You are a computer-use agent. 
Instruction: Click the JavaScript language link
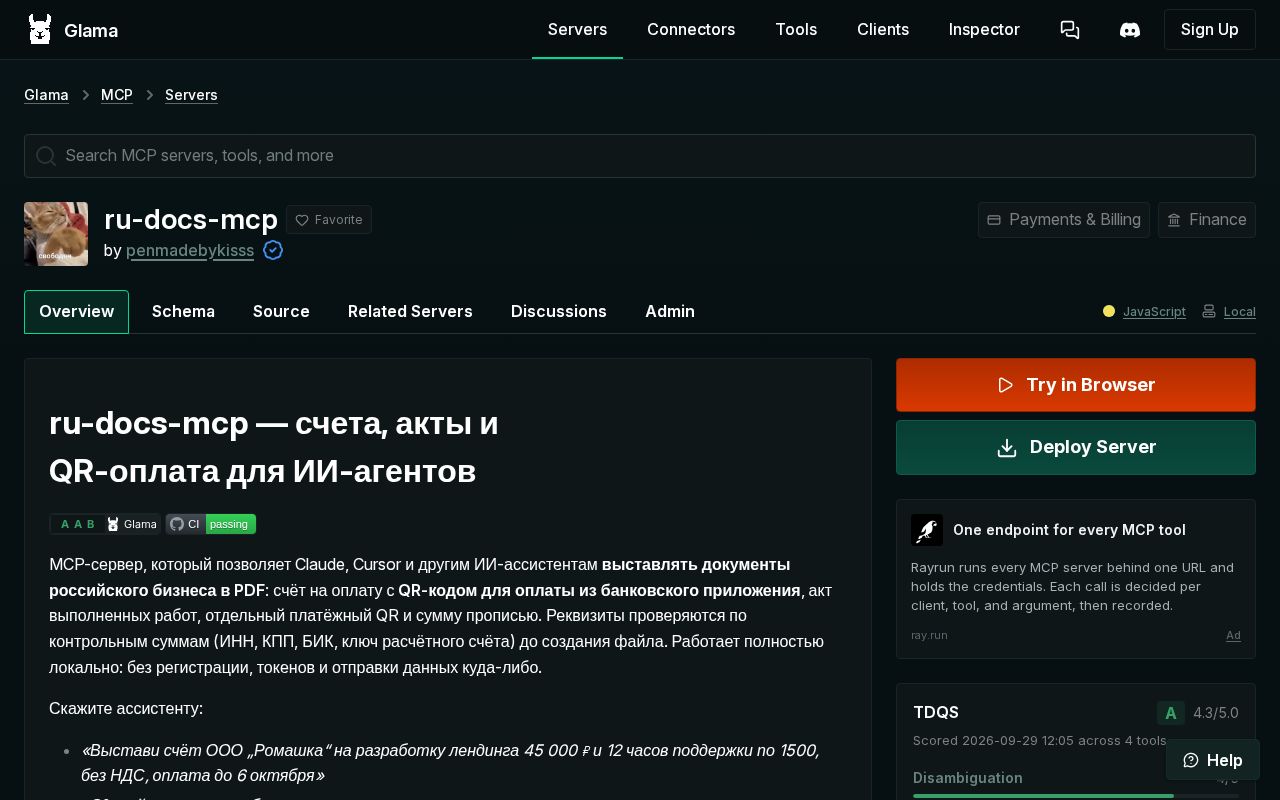point(1154,312)
